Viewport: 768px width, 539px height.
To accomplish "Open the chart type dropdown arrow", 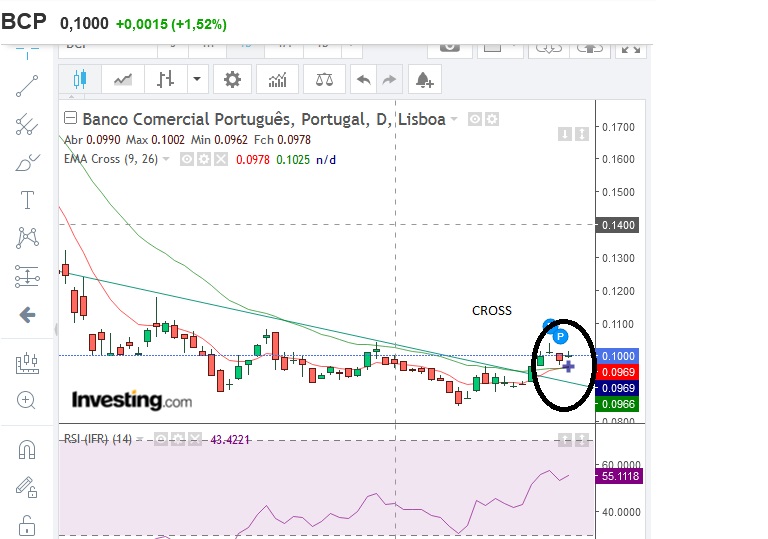I will coord(197,79).
